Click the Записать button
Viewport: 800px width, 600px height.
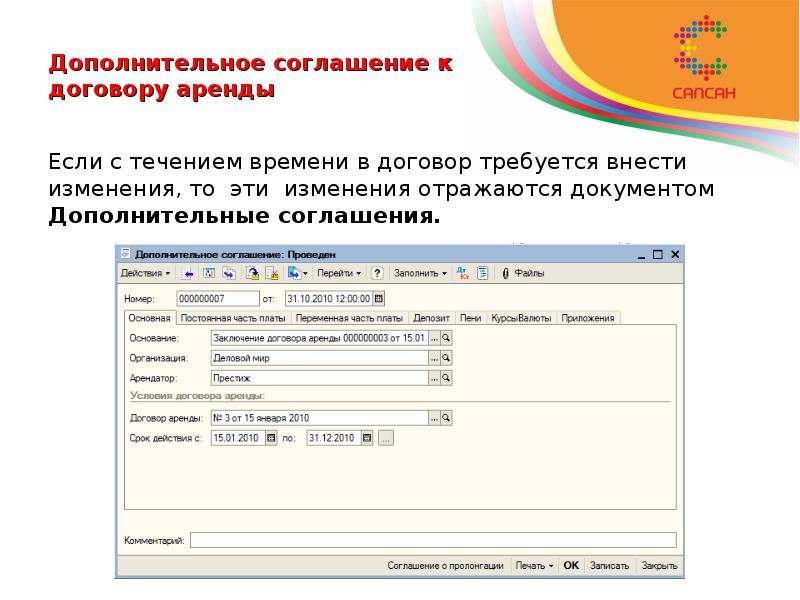tap(609, 566)
